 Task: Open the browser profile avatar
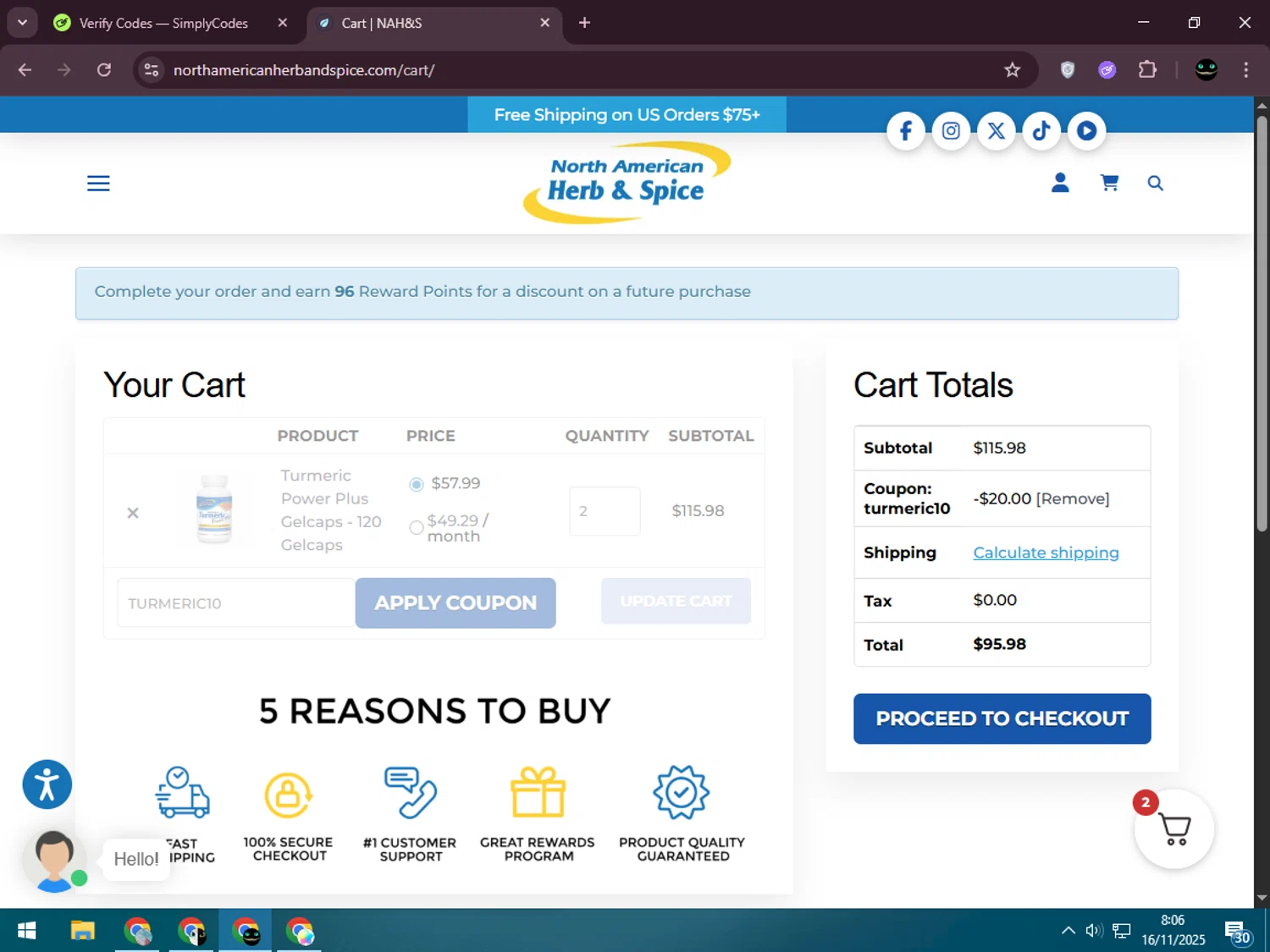point(1206,70)
